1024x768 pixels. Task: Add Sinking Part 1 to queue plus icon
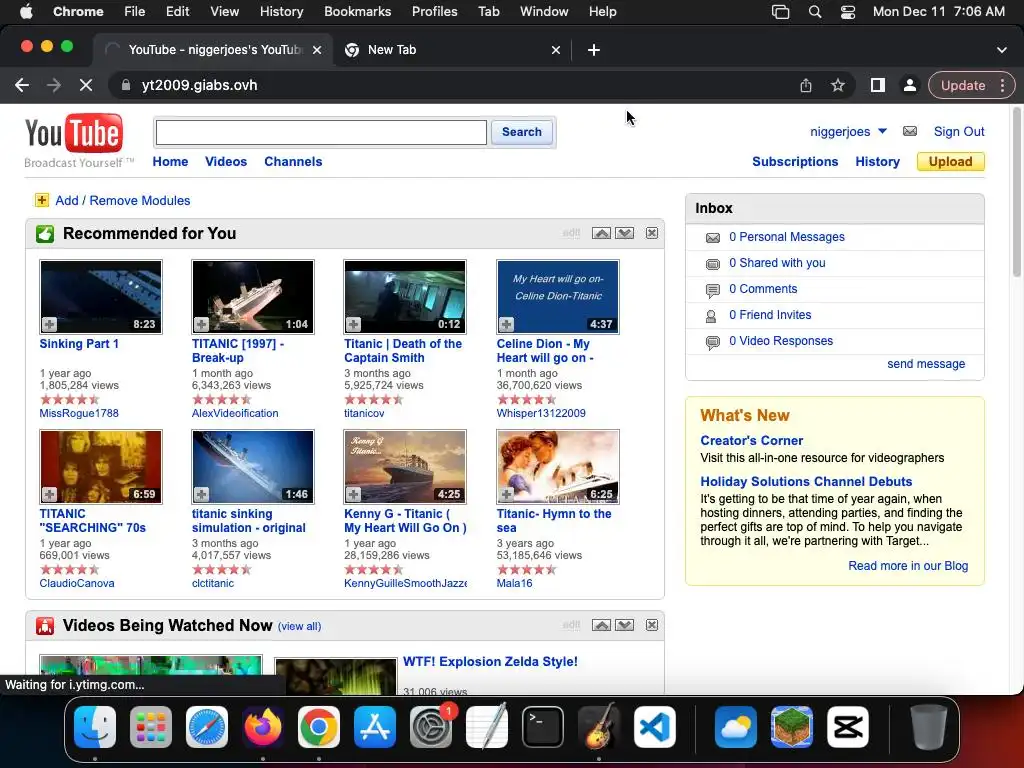pos(50,324)
